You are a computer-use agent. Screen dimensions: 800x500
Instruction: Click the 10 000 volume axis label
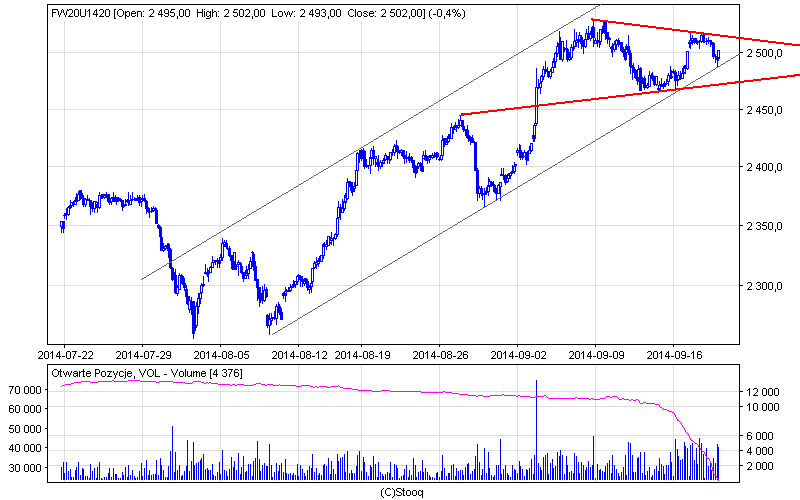763,407
